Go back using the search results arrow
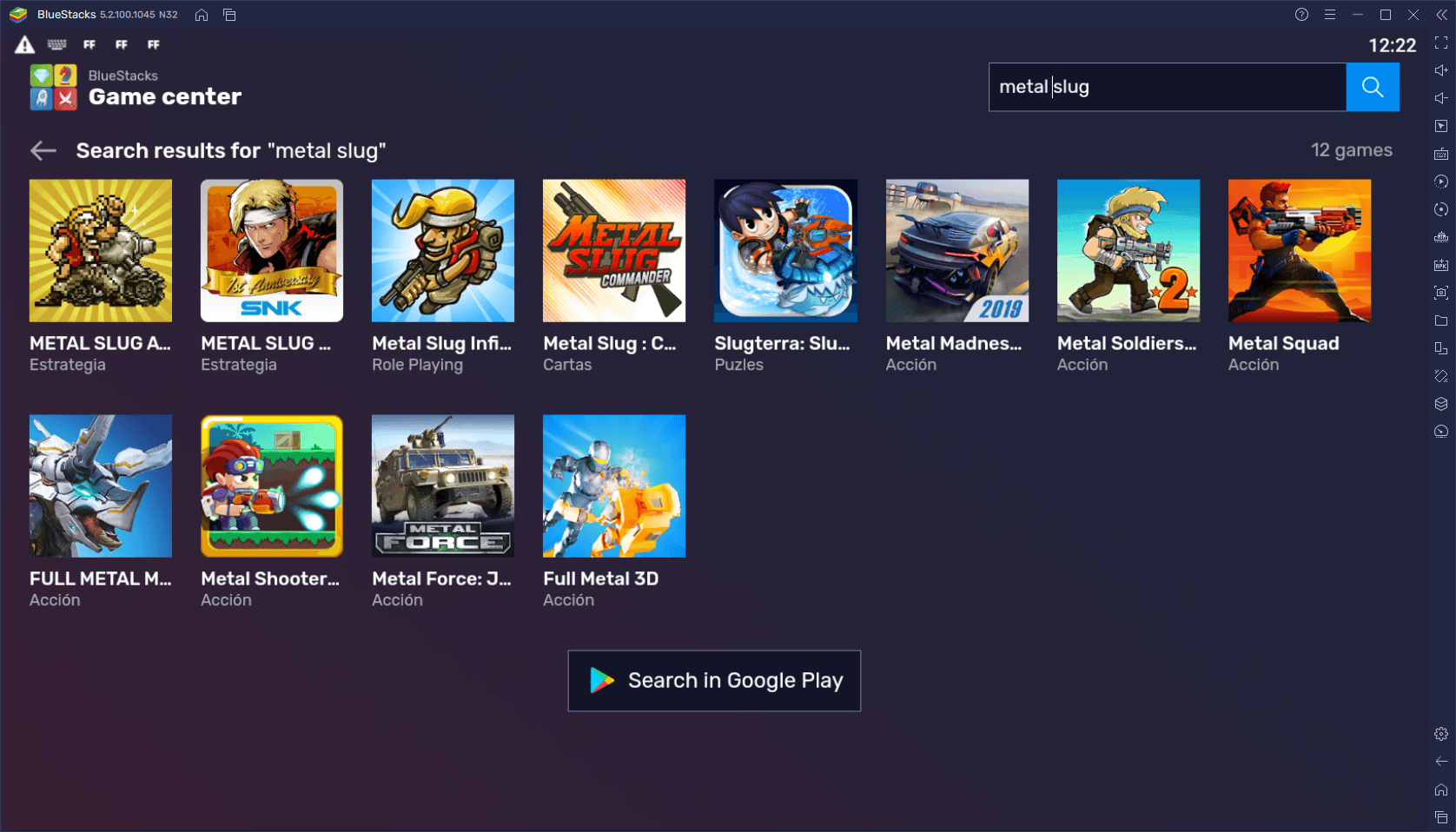1456x832 pixels. coord(43,151)
